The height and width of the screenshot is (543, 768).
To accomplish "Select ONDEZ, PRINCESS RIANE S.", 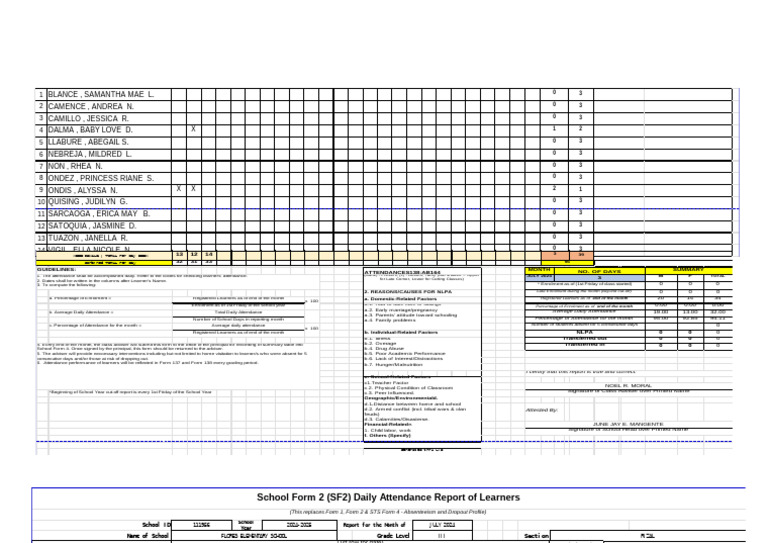I will [101, 178].
